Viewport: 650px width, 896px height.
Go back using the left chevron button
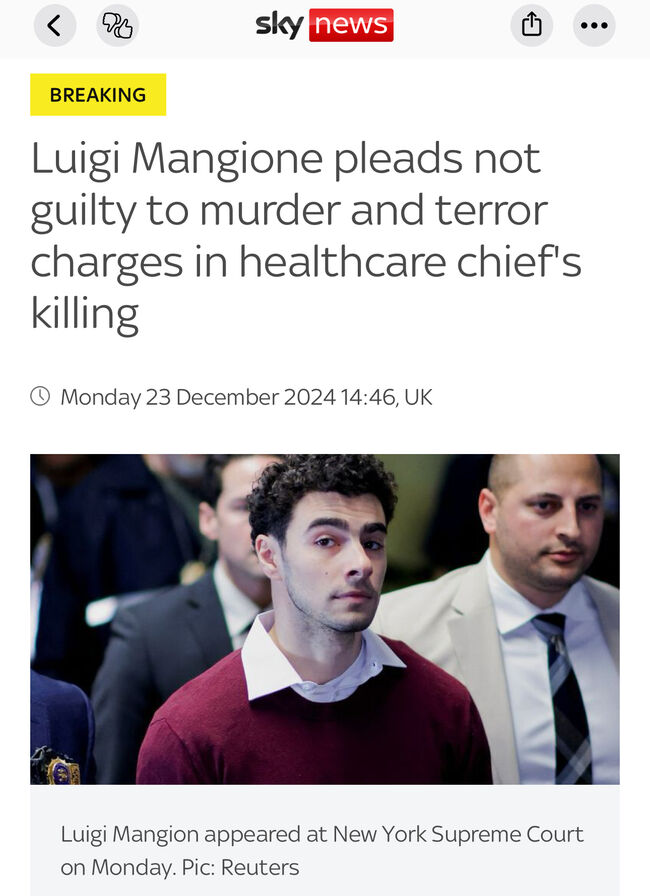pos(55,26)
